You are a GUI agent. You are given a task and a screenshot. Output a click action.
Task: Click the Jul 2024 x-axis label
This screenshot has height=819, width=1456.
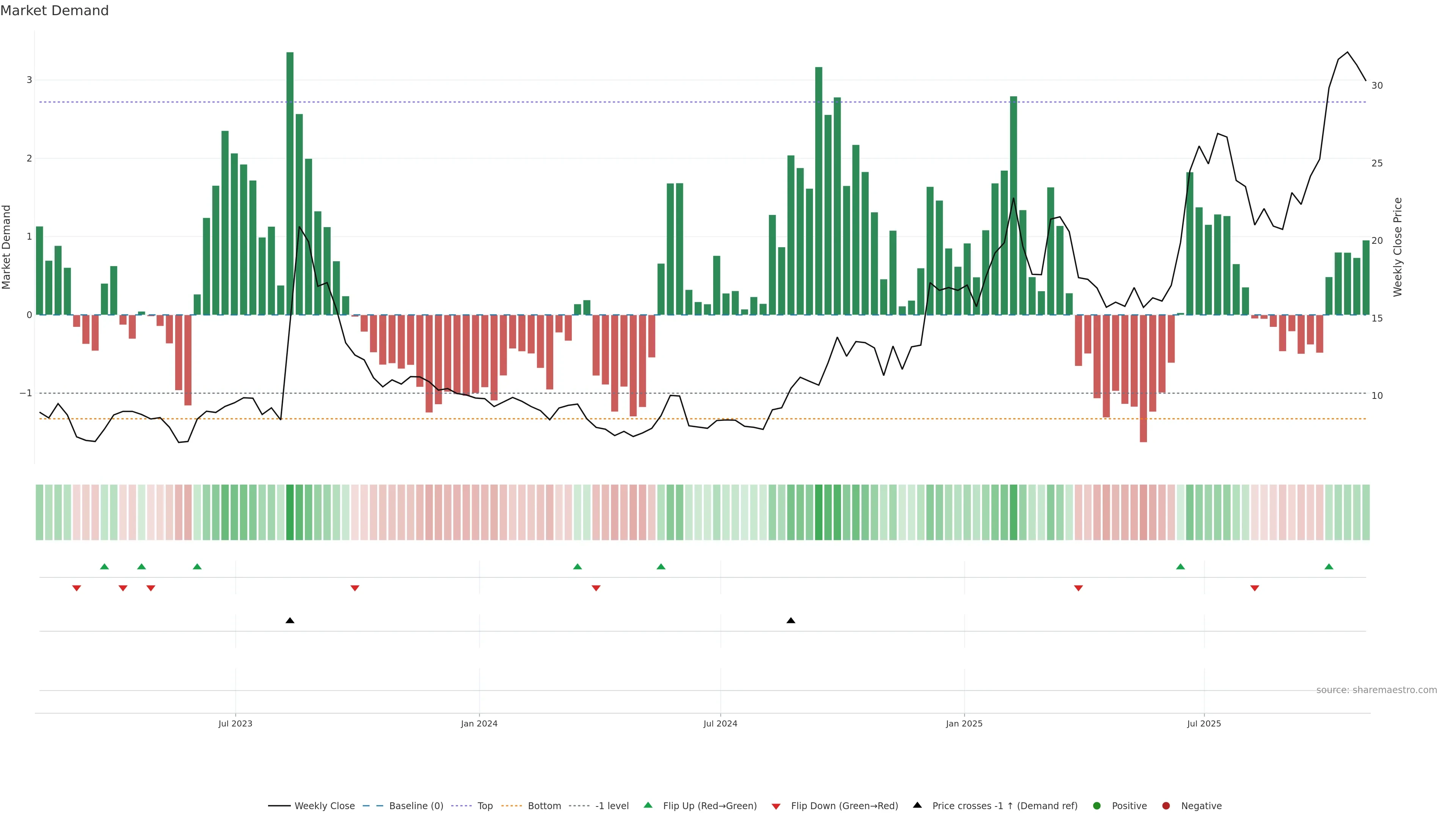click(720, 723)
